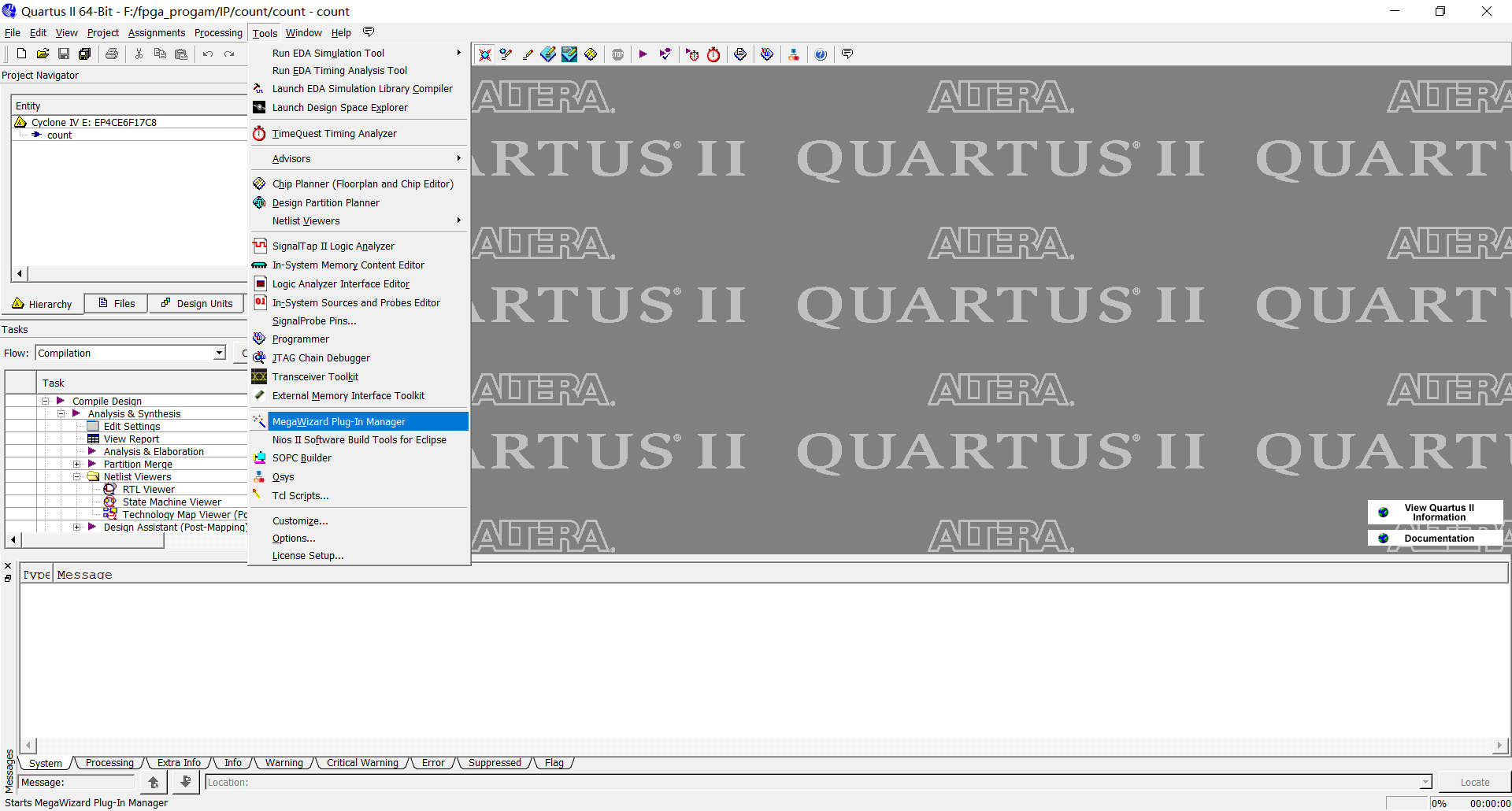Image resolution: width=1512 pixels, height=811 pixels.
Task: Click the Documentation button
Action: click(1435, 539)
